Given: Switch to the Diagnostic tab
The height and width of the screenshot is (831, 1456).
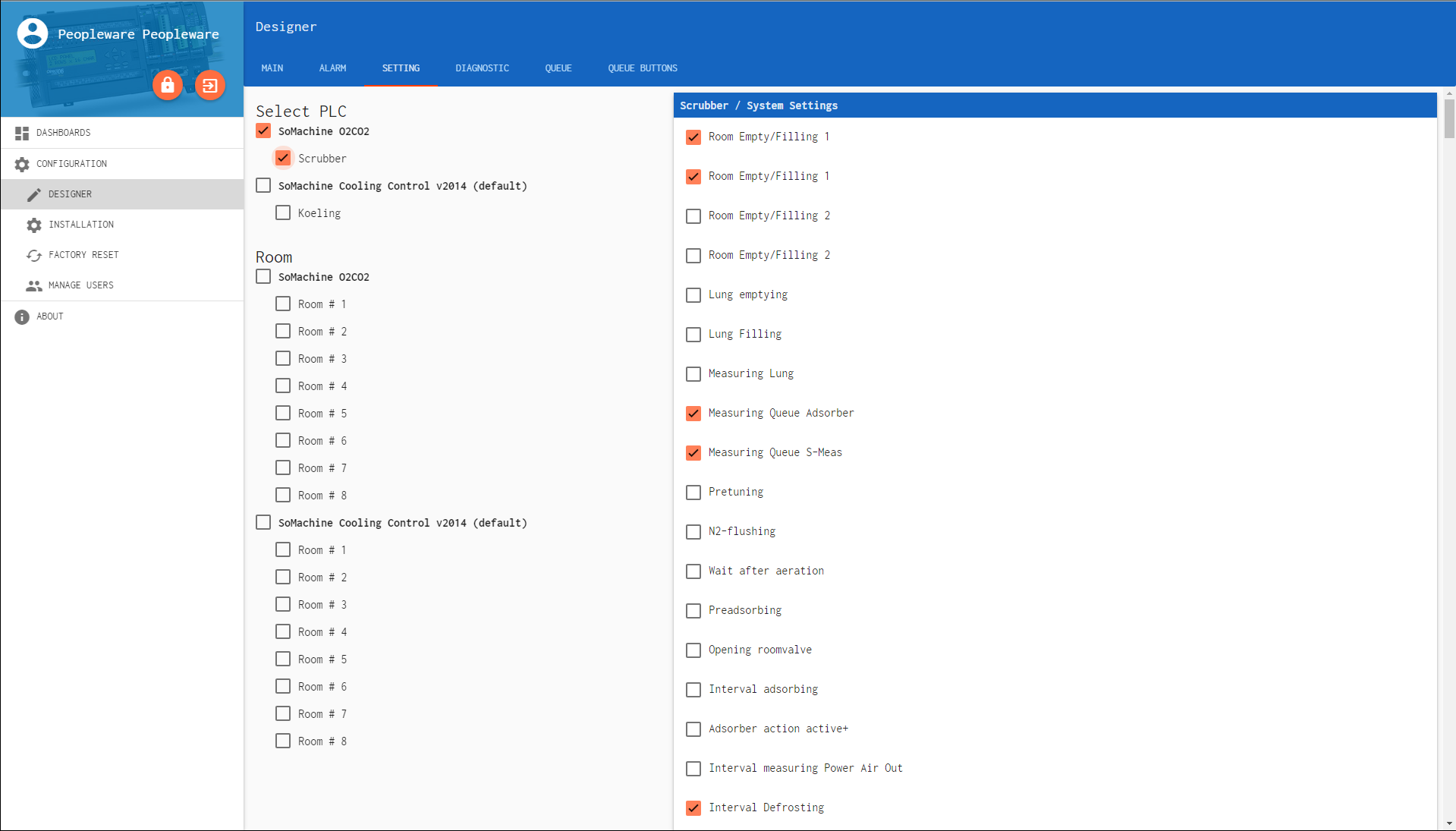Looking at the screenshot, I should pos(482,68).
